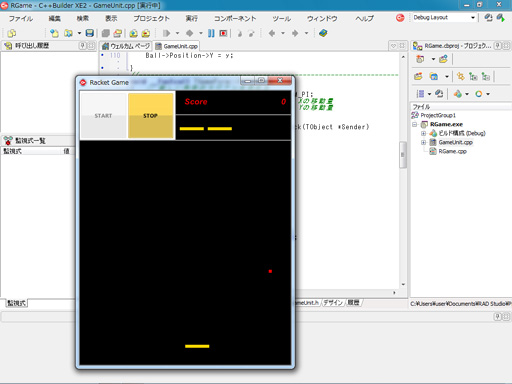Screen dimensions: 512x384
Task: Open the dropdown arrow beside Run icon
Action: 177,33
